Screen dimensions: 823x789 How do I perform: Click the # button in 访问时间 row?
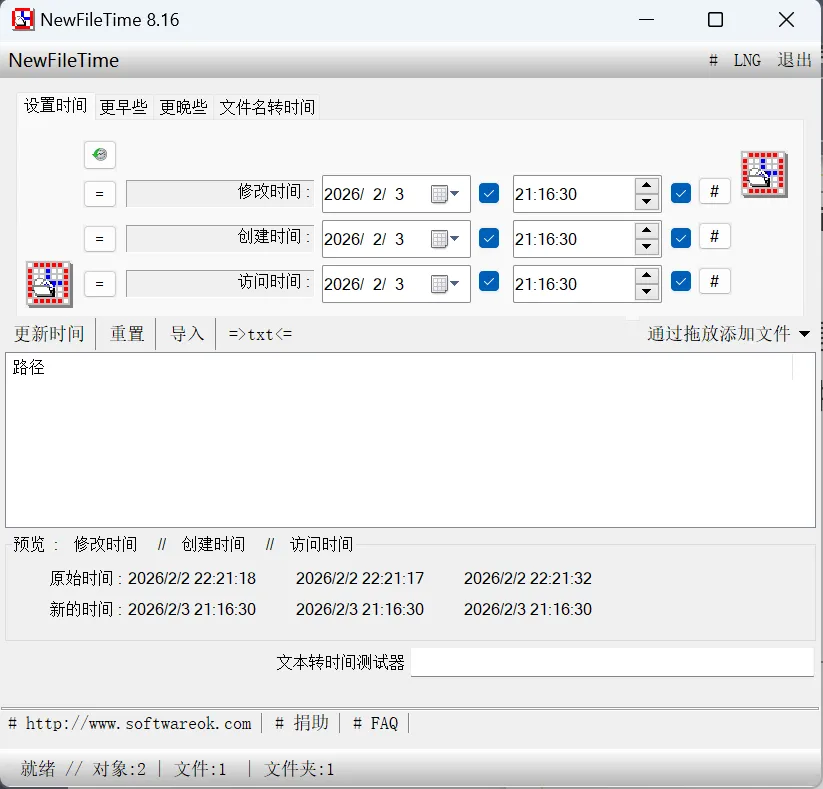(x=714, y=281)
